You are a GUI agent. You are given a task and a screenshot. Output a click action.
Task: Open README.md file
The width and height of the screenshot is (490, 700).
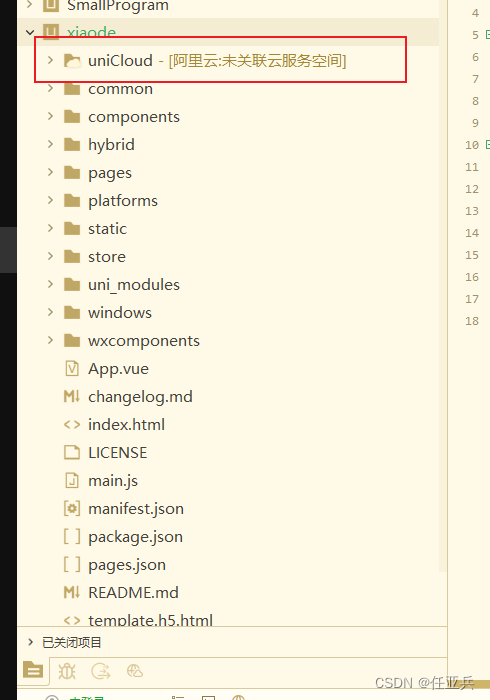[133, 592]
